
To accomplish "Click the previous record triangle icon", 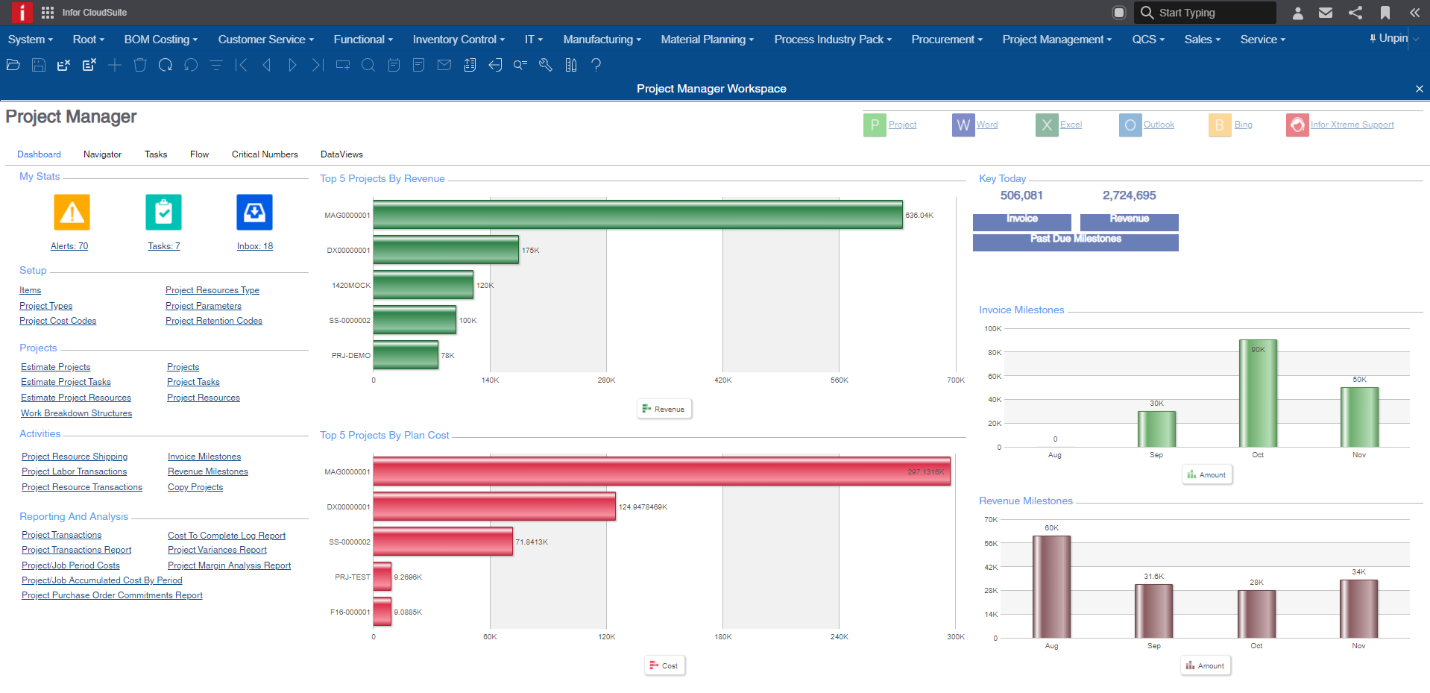I will click(266, 65).
